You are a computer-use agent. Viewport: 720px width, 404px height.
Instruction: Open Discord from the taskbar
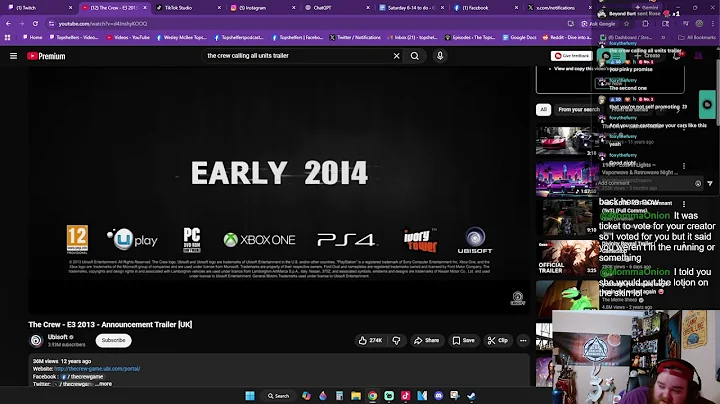439,396
